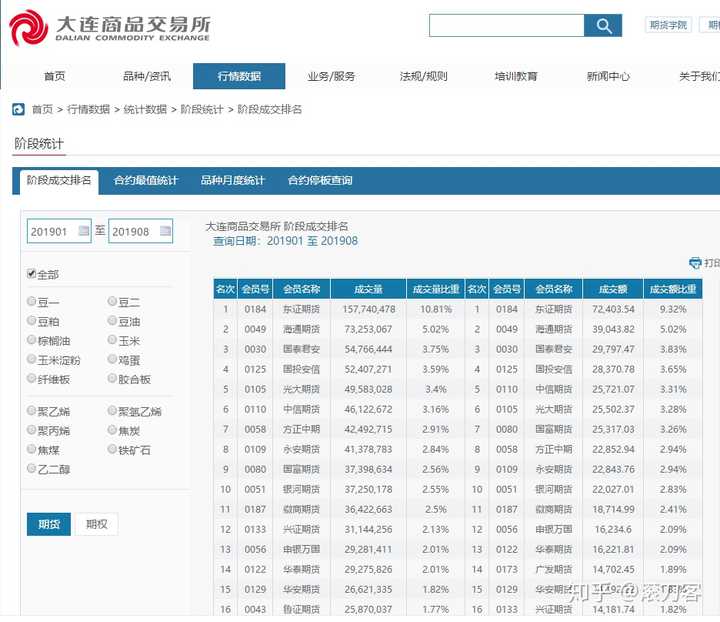Viewport: 720px width, 622px height.
Task: Switch to the 品种月度统计 tab
Action: click(232, 180)
